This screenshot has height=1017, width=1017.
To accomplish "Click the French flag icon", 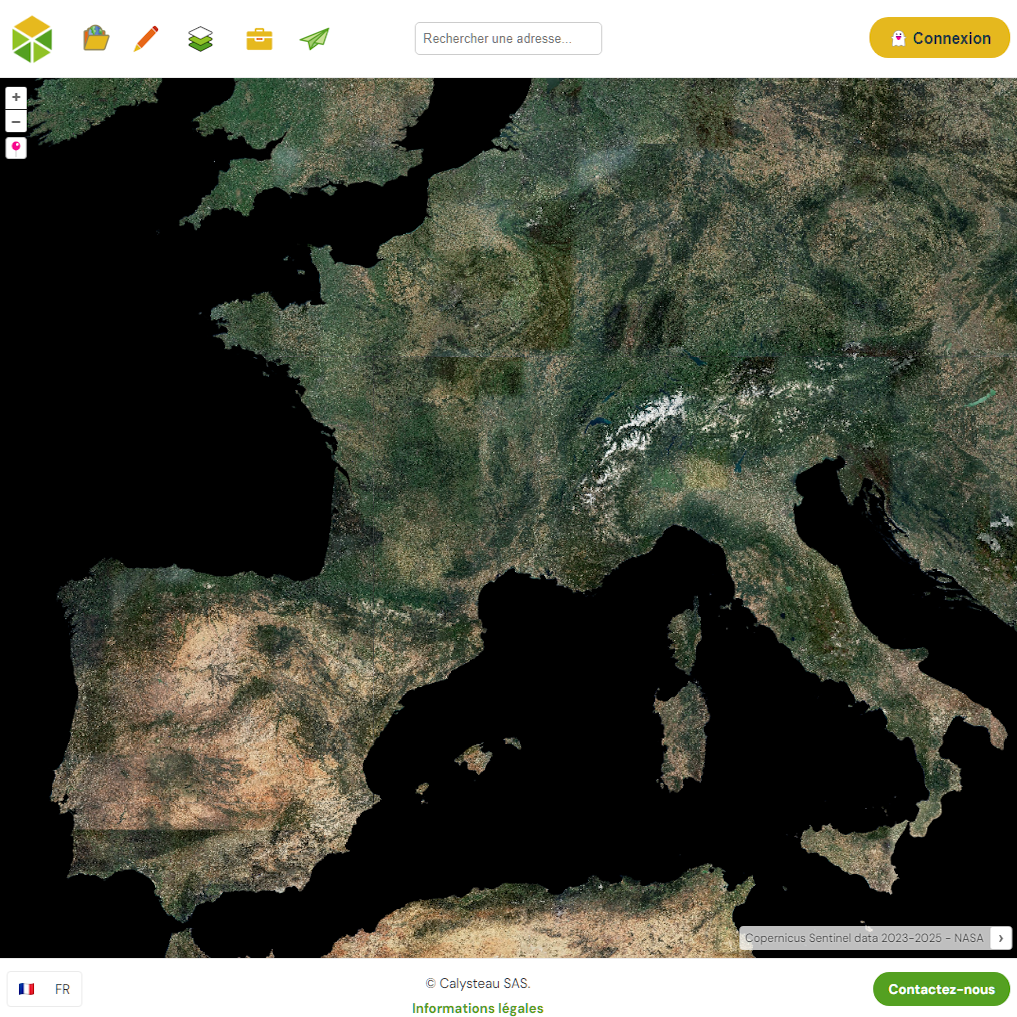I will coord(27,989).
